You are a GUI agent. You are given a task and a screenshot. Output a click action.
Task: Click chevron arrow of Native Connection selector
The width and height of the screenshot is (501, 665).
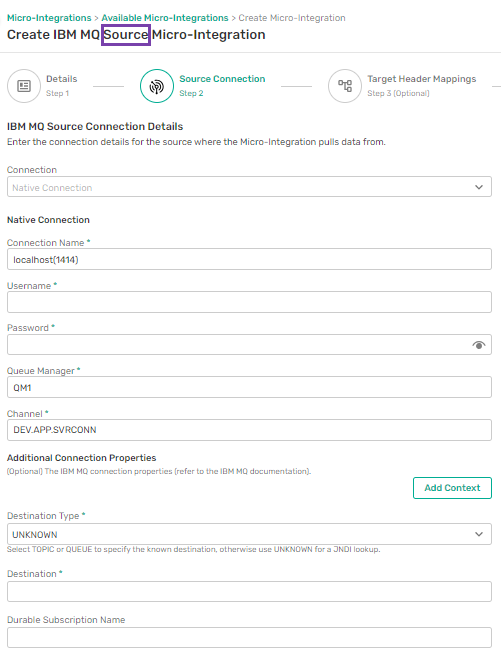click(479, 187)
